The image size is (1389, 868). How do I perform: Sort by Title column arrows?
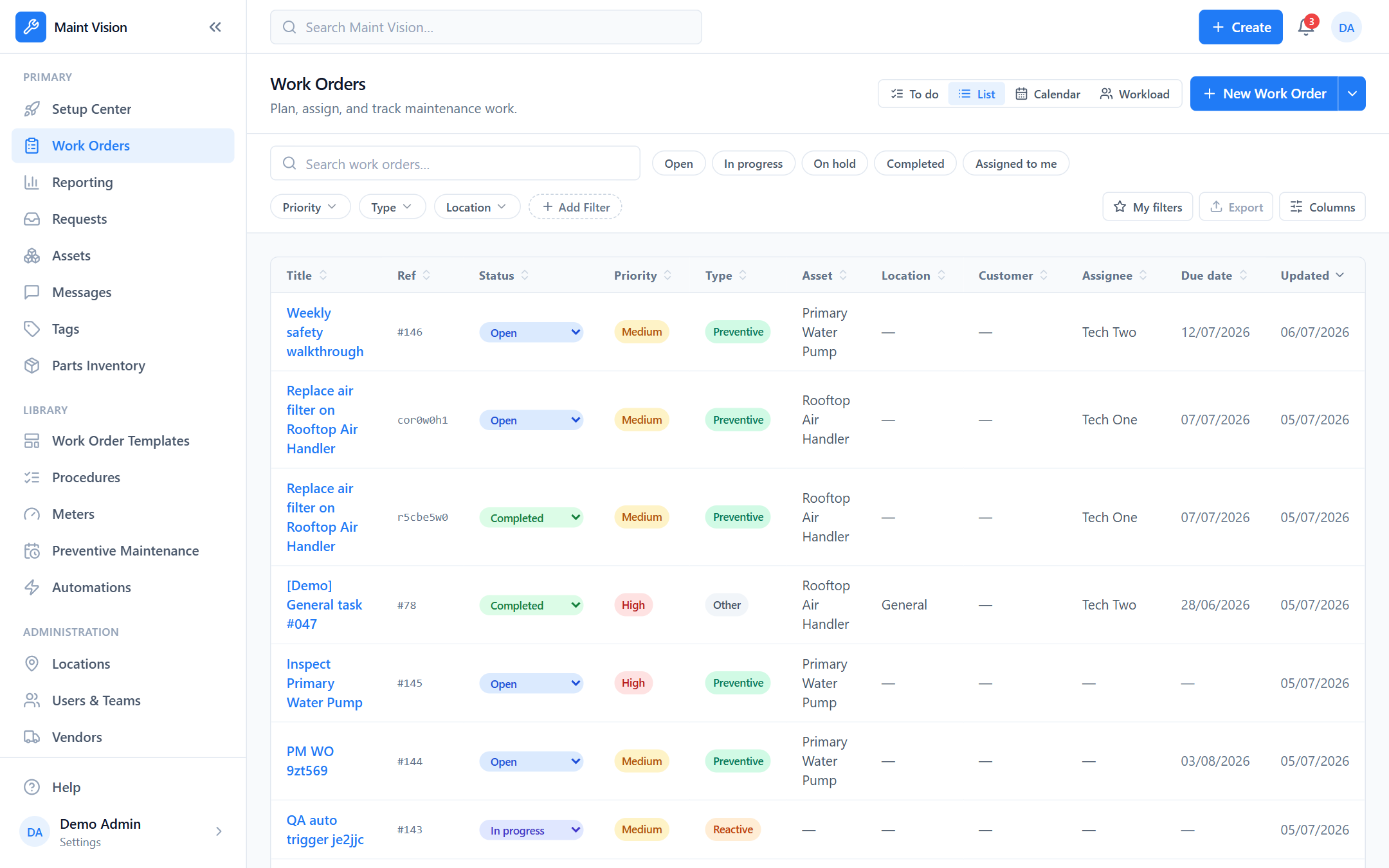pyautogui.click(x=323, y=275)
